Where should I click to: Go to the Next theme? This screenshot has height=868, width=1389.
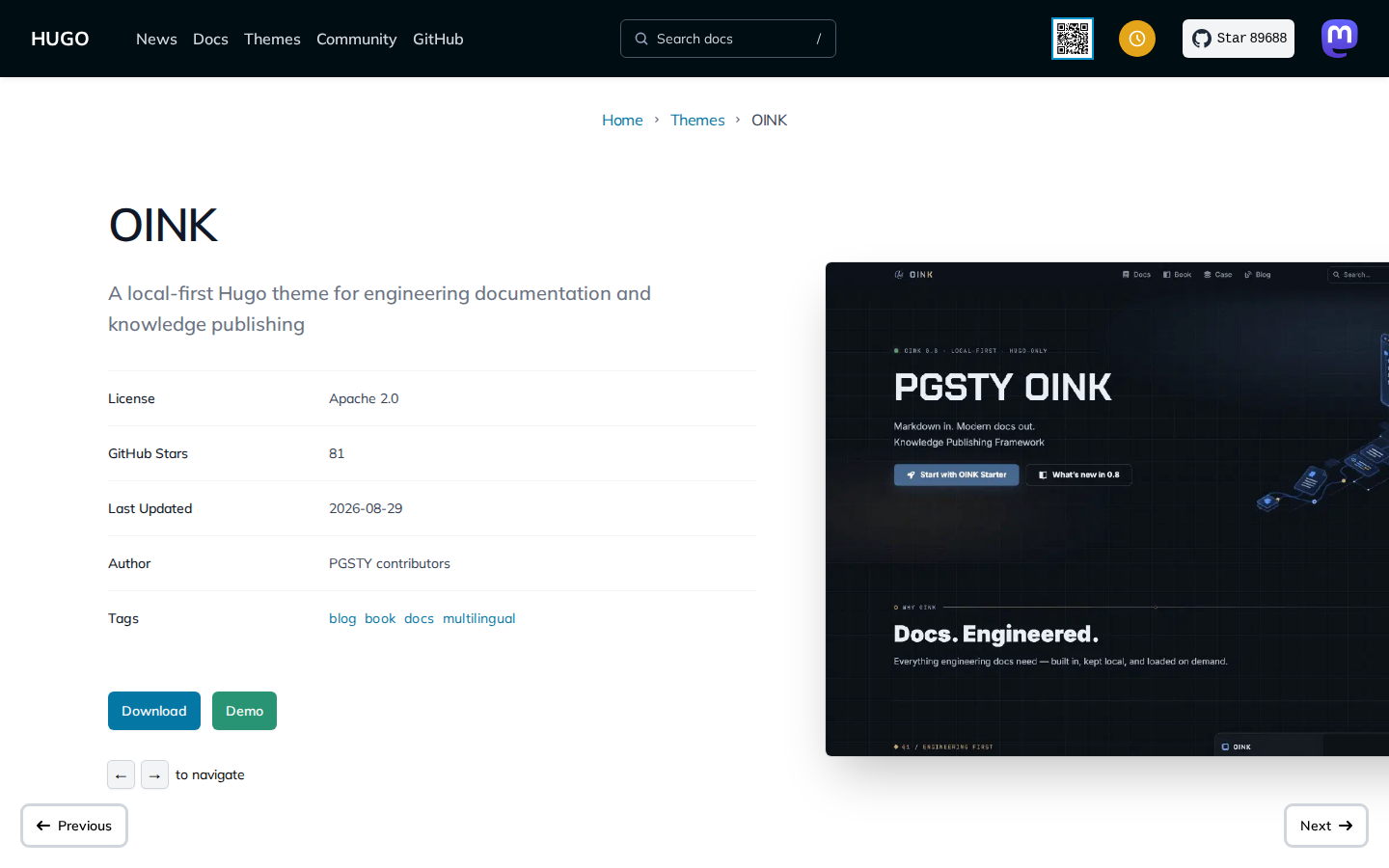(x=1326, y=826)
